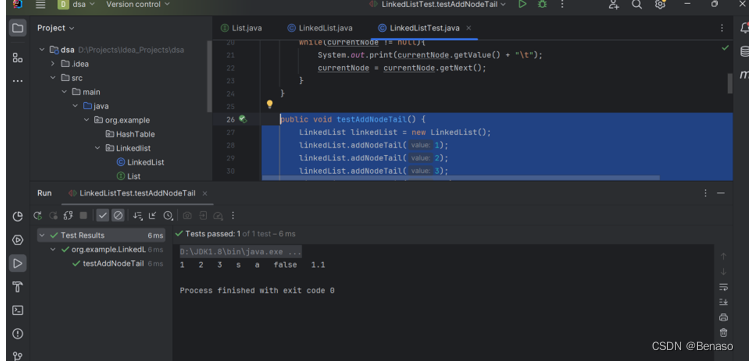Image resolution: width=749 pixels, height=361 pixels.
Task: Toggle auto-test rerun icon
Action: tap(68, 216)
